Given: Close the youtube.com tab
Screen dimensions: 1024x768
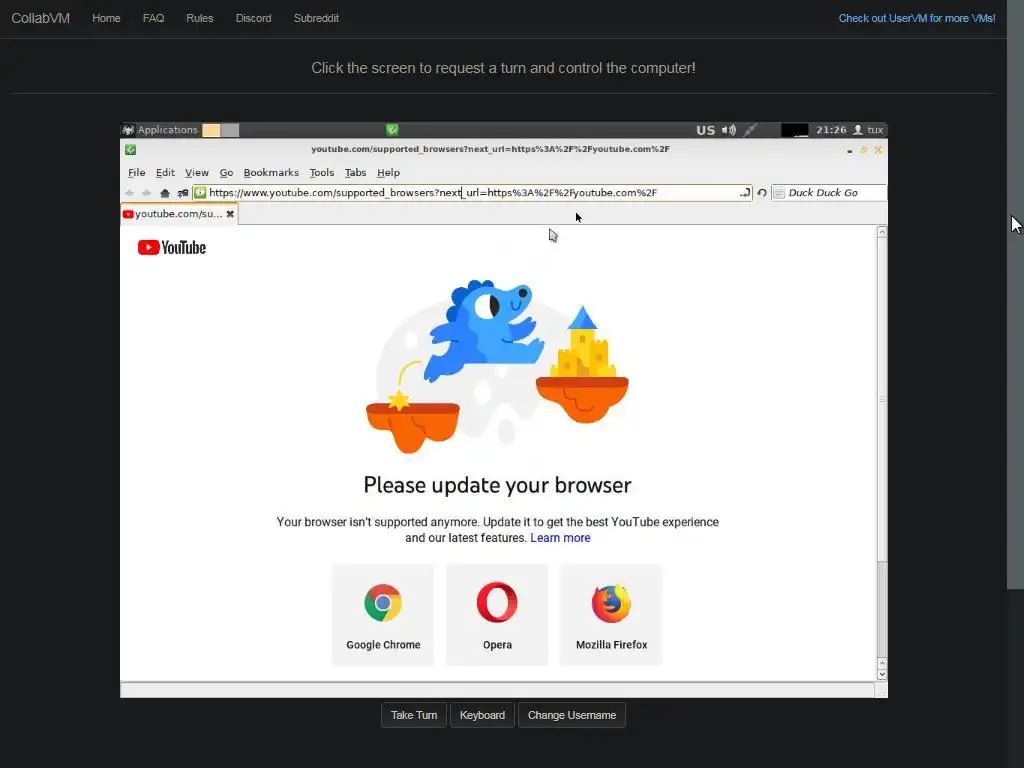Looking at the screenshot, I should click(x=230, y=214).
